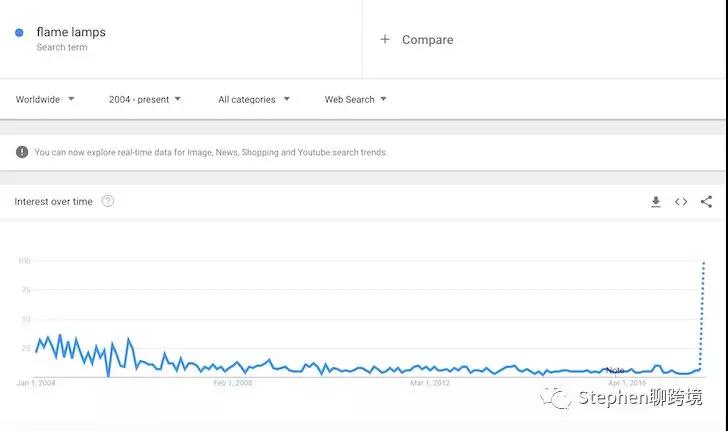This screenshot has height=431, width=728.
Task: Open the All categories dropdown
Action: [254, 99]
